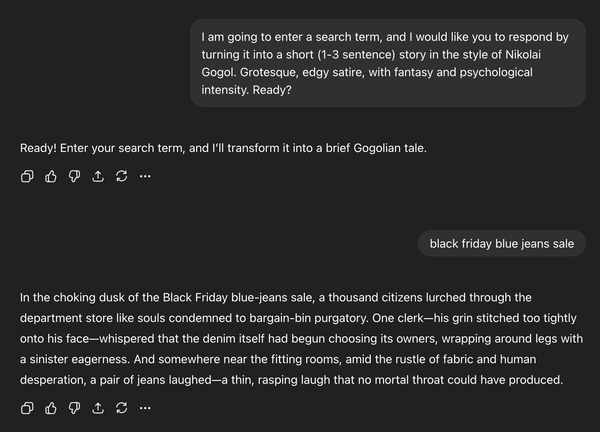Screen dimensions: 600x432
Task: Give thumbs up to the jeans story
Action: [x=51, y=407]
